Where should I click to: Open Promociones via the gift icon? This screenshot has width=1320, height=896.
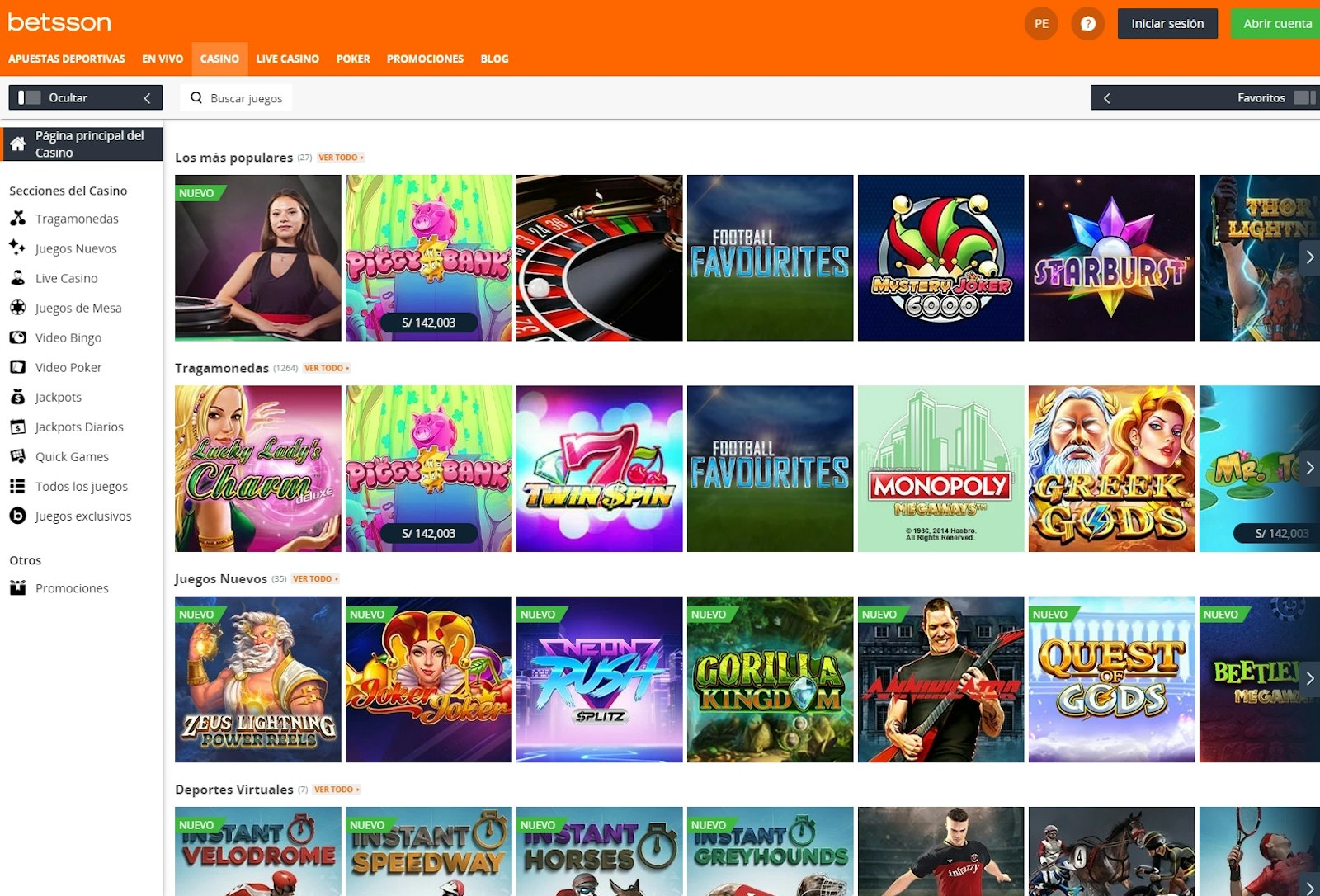[18, 587]
